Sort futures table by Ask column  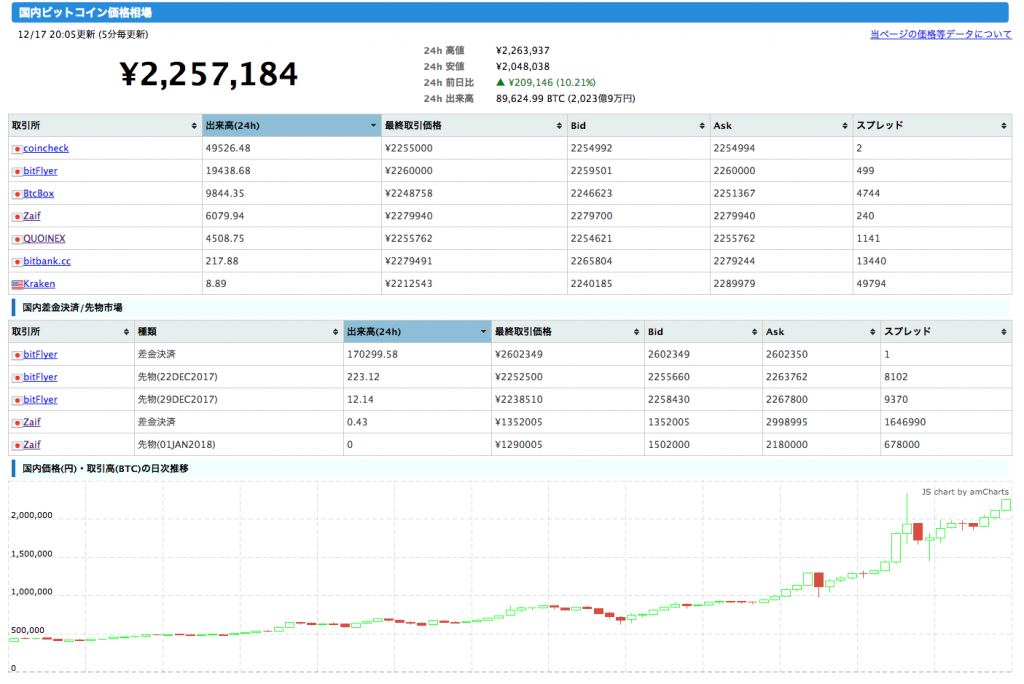822,332
